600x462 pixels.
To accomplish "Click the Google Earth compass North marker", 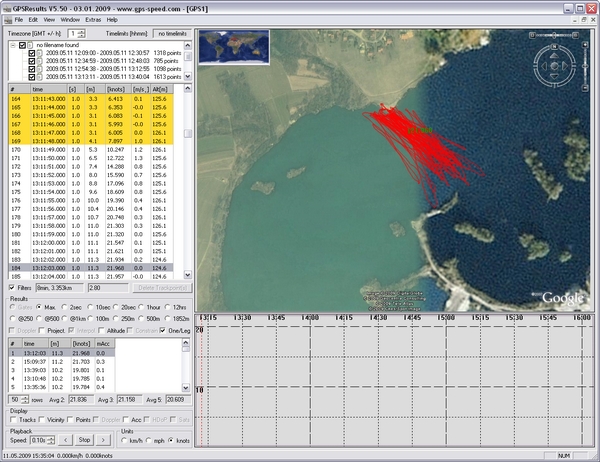I will (x=554, y=47).
